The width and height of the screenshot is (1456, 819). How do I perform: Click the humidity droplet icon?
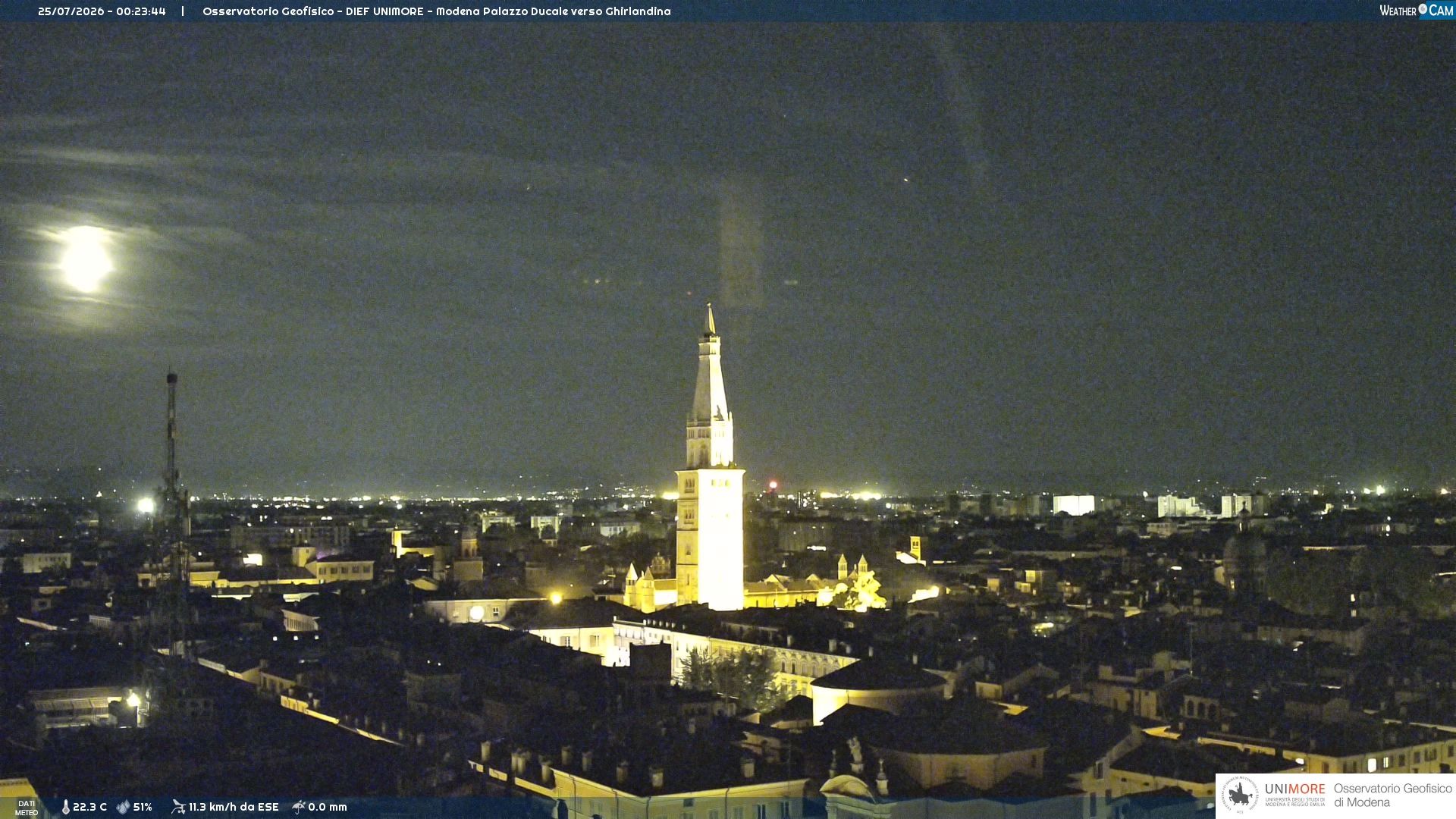(123, 807)
